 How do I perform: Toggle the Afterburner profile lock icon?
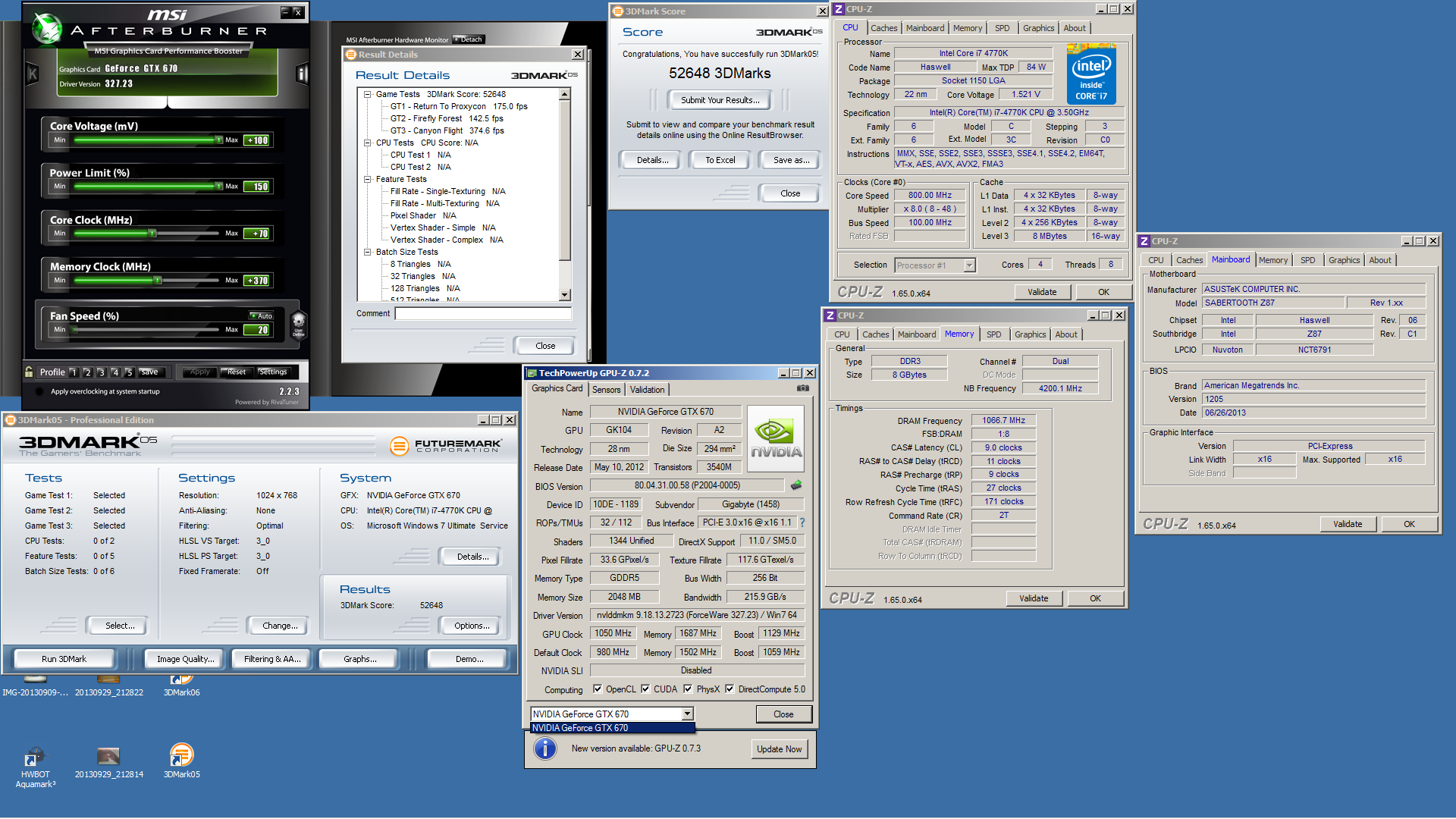[29, 372]
